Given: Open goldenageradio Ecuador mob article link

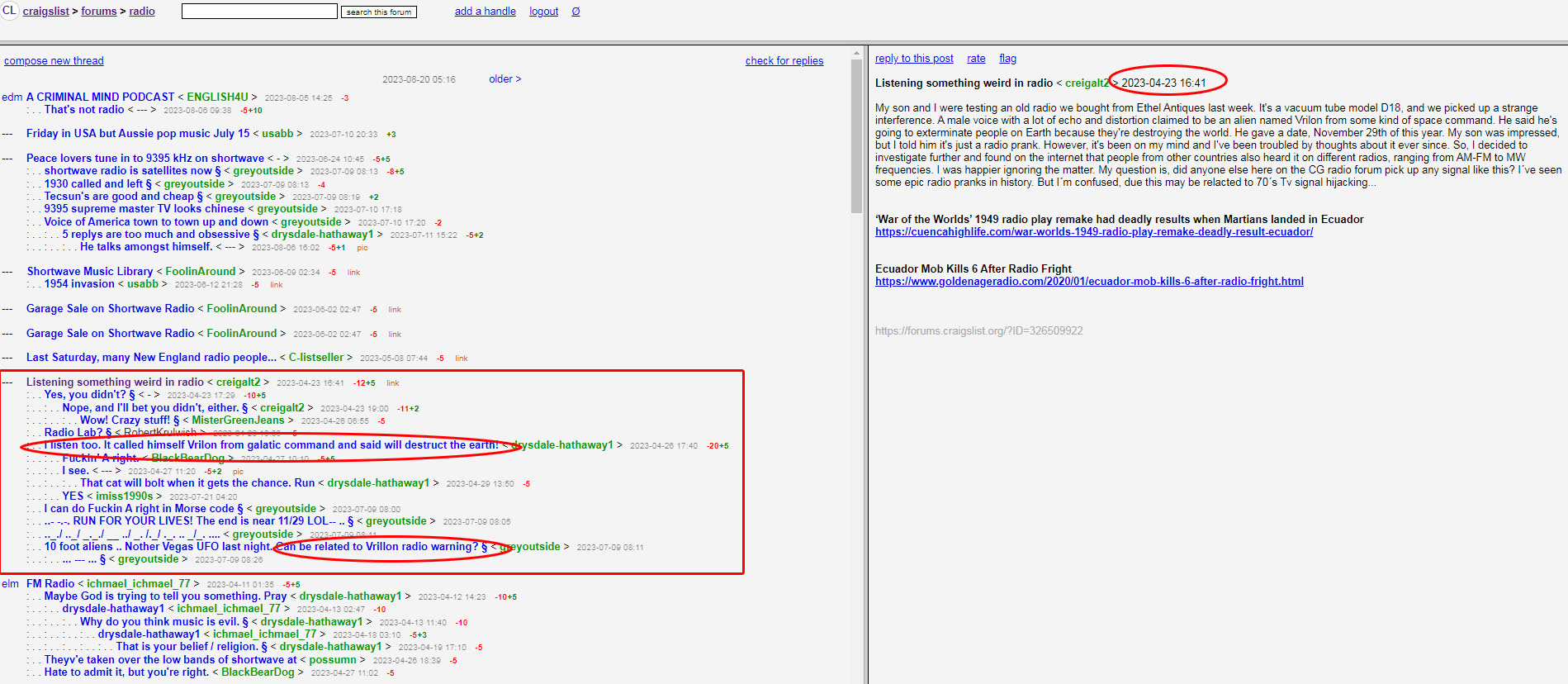Looking at the screenshot, I should point(1089,282).
